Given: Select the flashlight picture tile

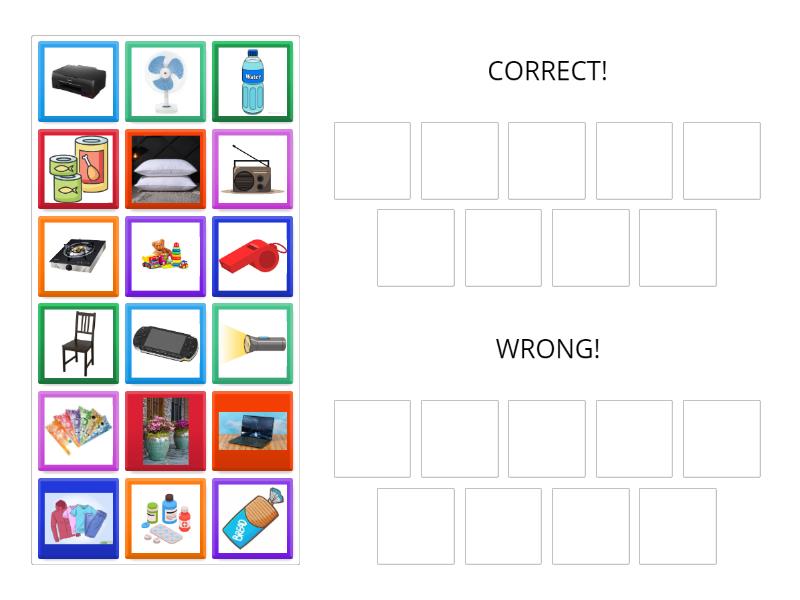Looking at the screenshot, I should [x=253, y=343].
